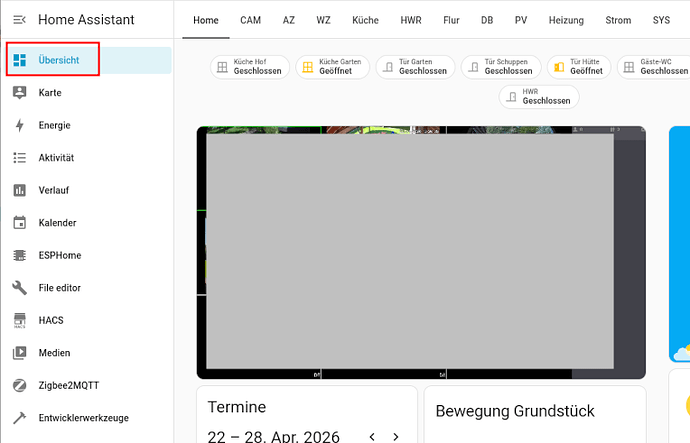Go to next week in Termine
690x443 pixels.
[396, 437]
